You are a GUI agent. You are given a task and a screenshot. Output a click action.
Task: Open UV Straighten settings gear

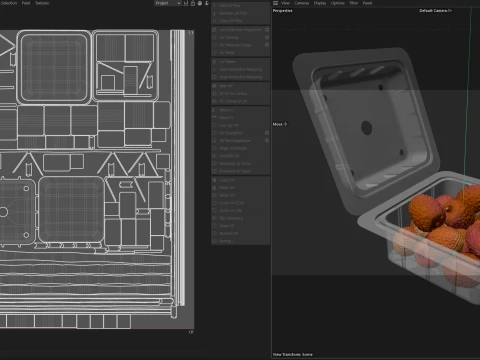(267, 133)
